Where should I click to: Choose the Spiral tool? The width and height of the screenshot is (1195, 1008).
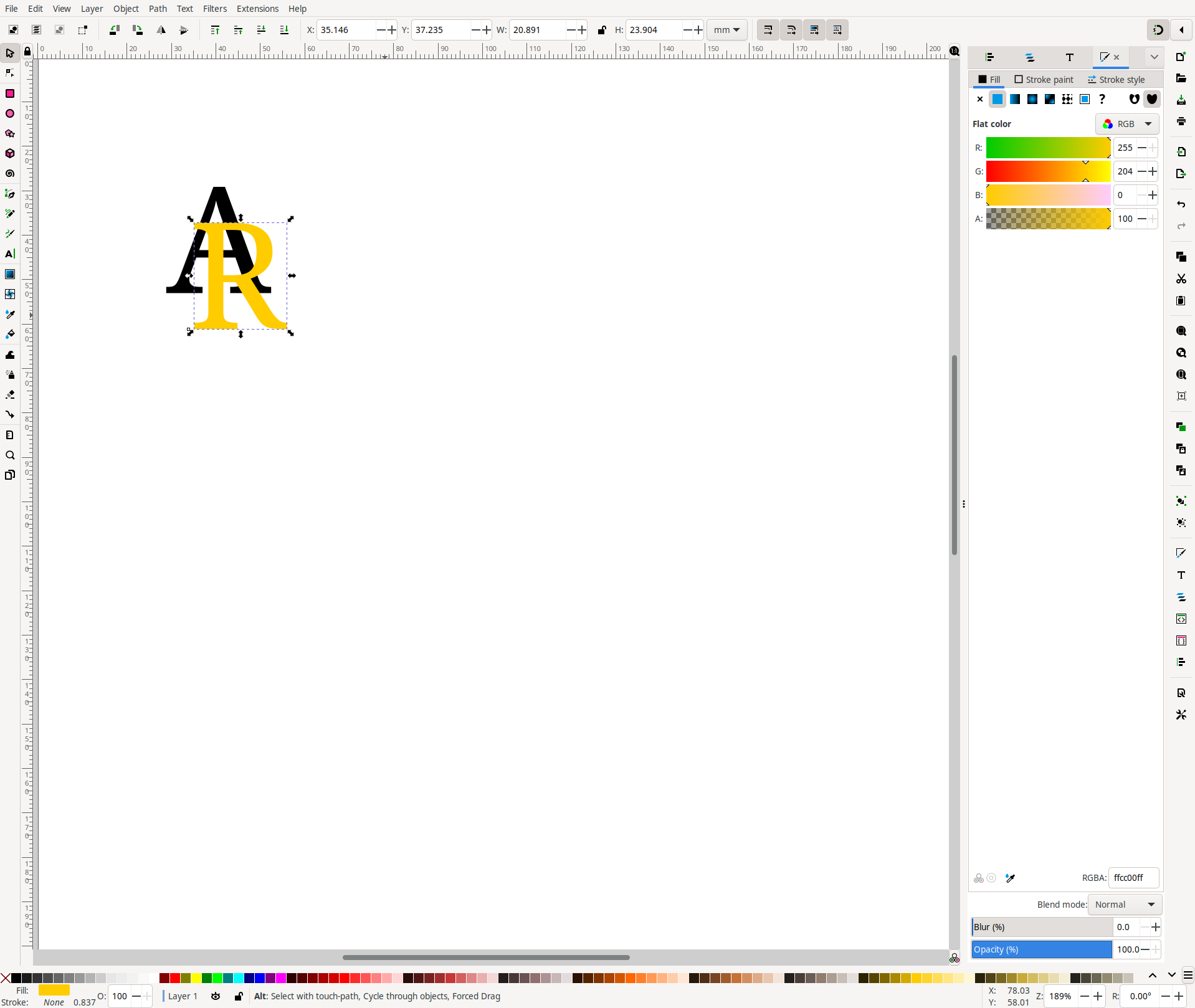click(x=10, y=173)
